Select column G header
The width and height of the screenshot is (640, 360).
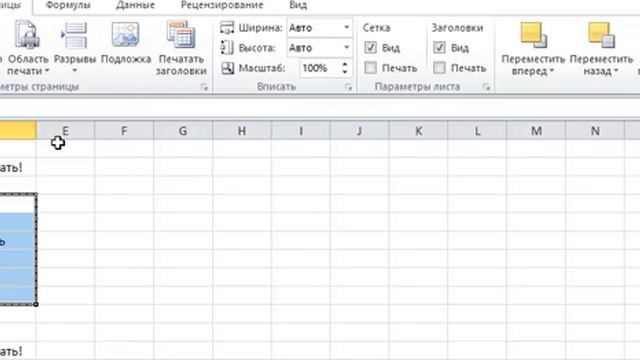[x=183, y=131]
